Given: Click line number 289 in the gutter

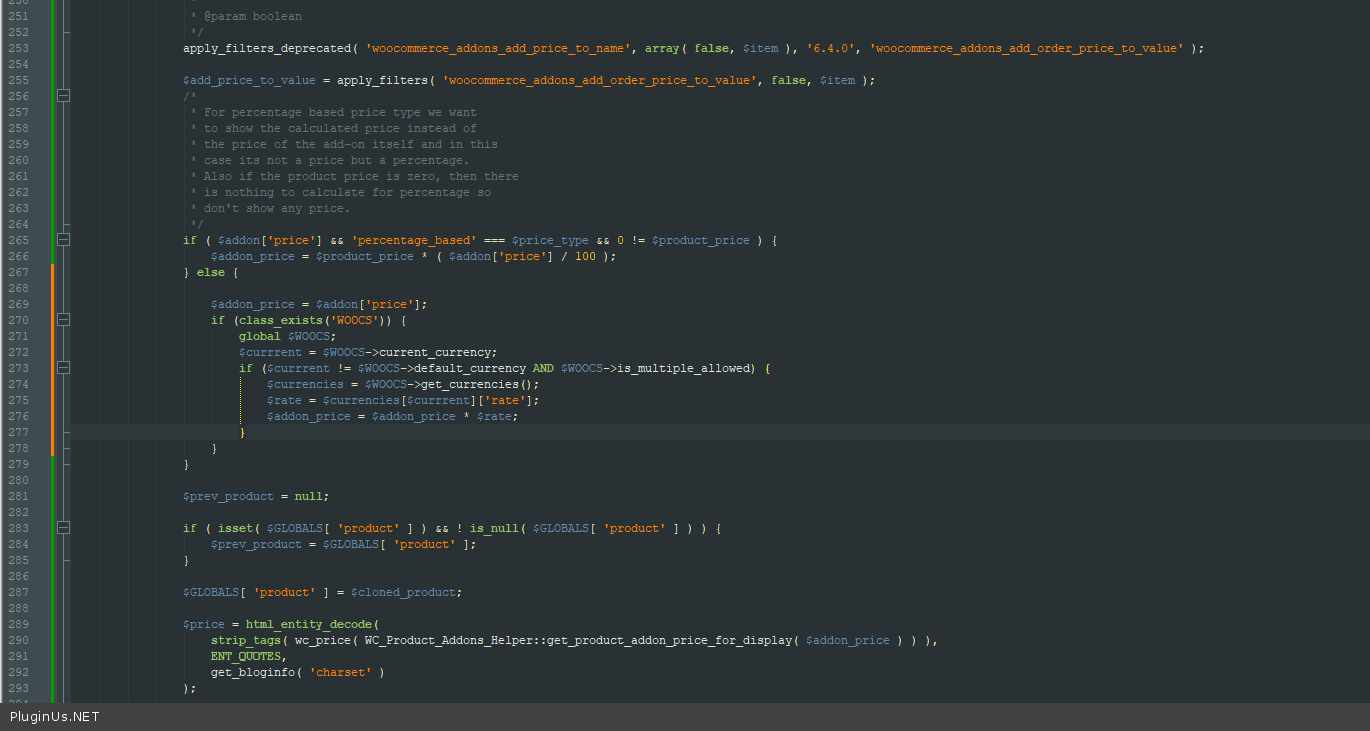Looking at the screenshot, I should coord(18,624).
